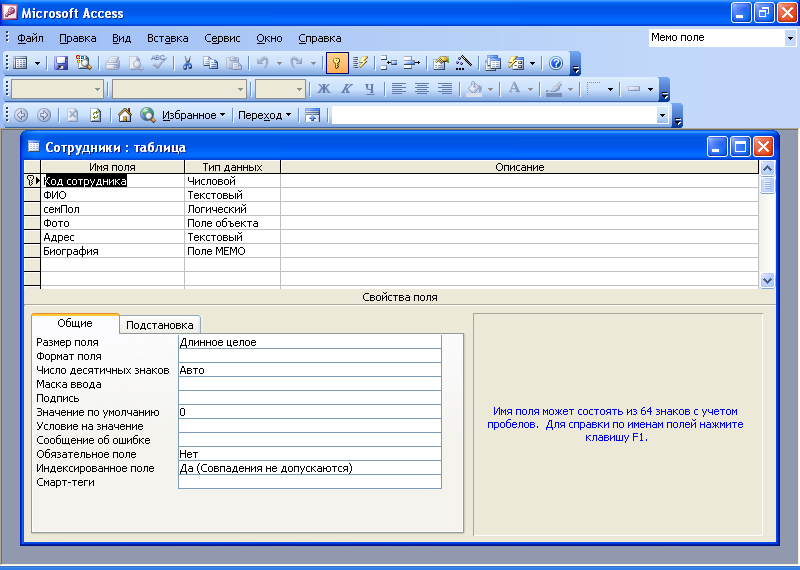
Task: Open Print Preview icon
Action: pos(136,63)
